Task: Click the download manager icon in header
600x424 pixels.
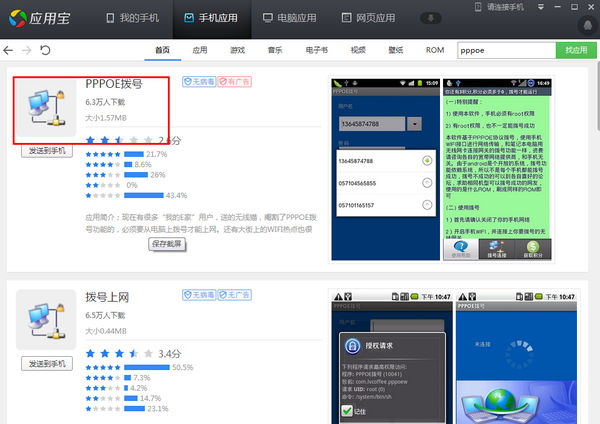Action: point(431,18)
